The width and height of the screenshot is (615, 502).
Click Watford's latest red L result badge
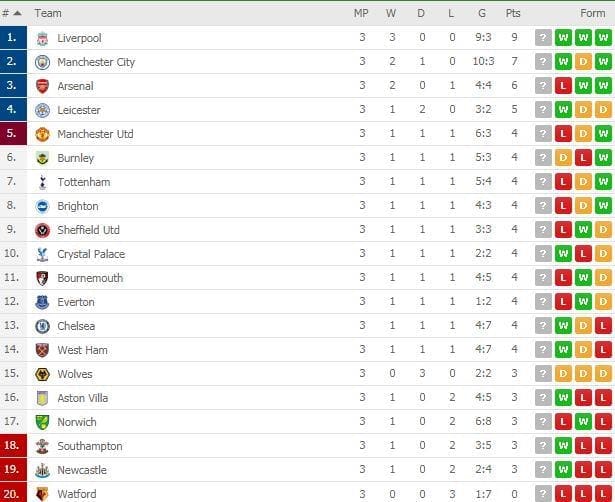coord(604,493)
